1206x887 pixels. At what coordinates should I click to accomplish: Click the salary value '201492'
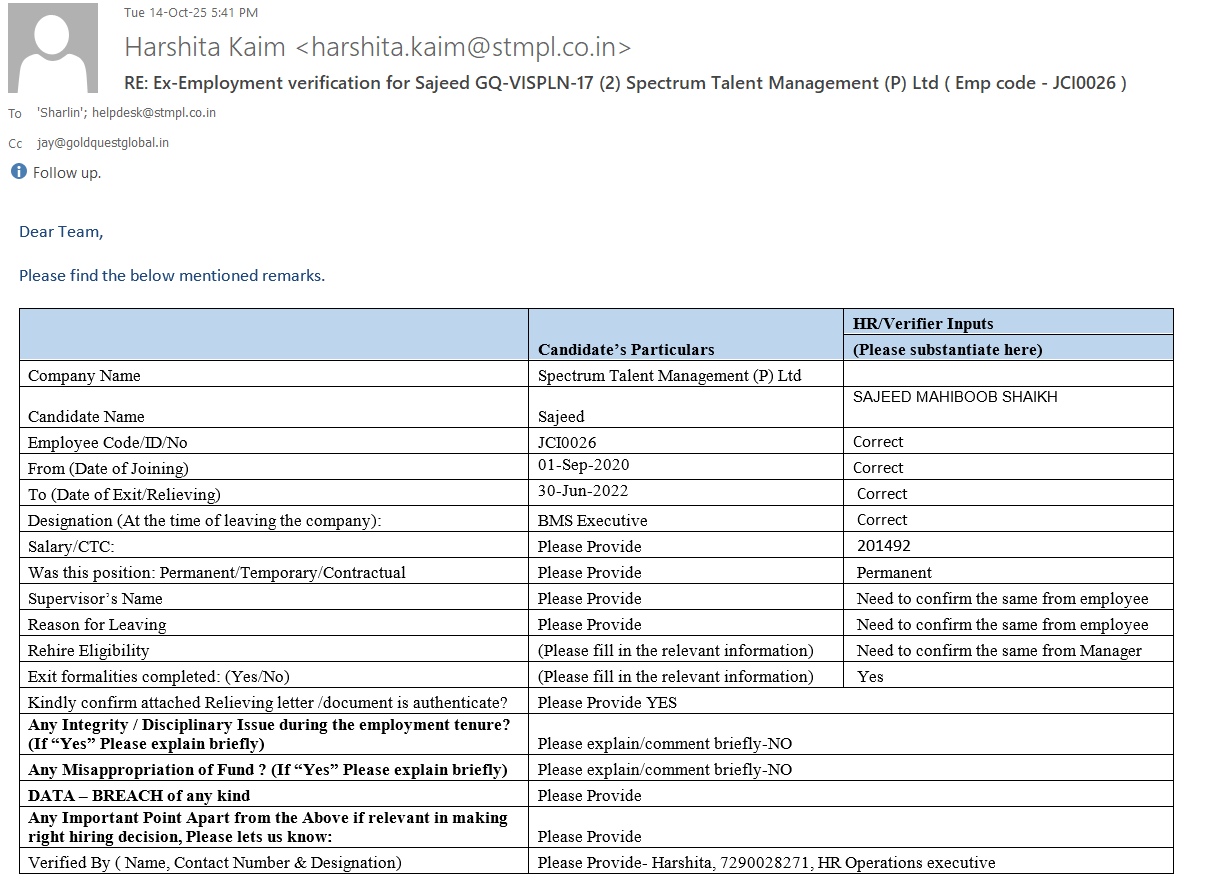(884, 546)
